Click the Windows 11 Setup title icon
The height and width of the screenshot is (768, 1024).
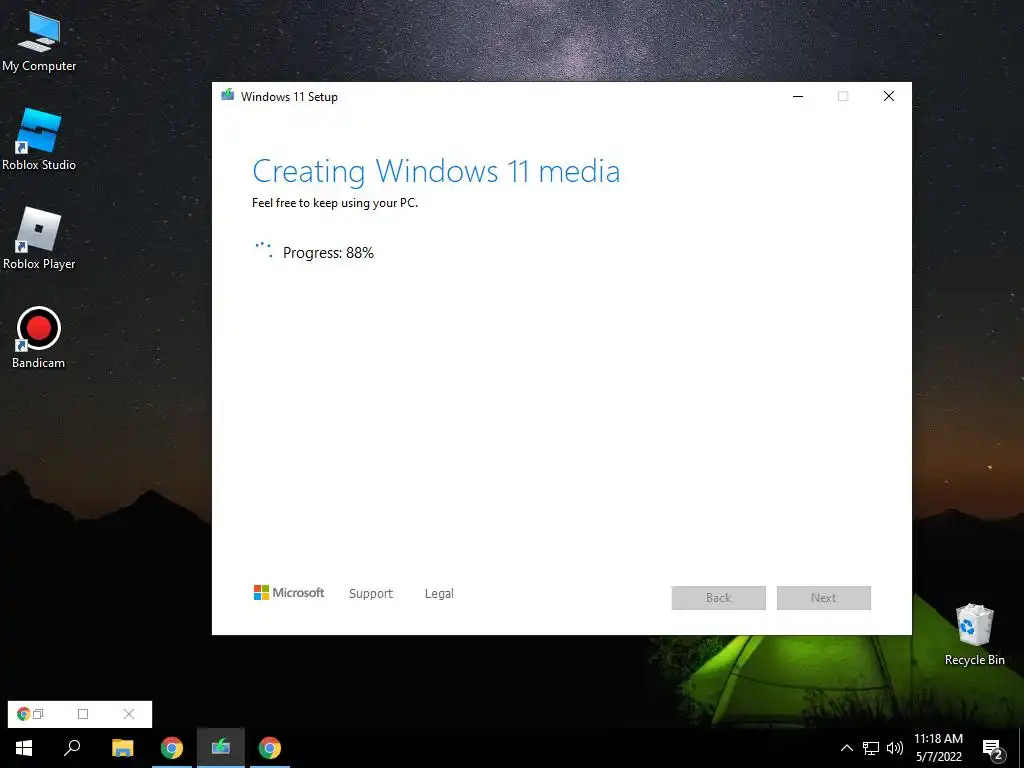point(227,95)
